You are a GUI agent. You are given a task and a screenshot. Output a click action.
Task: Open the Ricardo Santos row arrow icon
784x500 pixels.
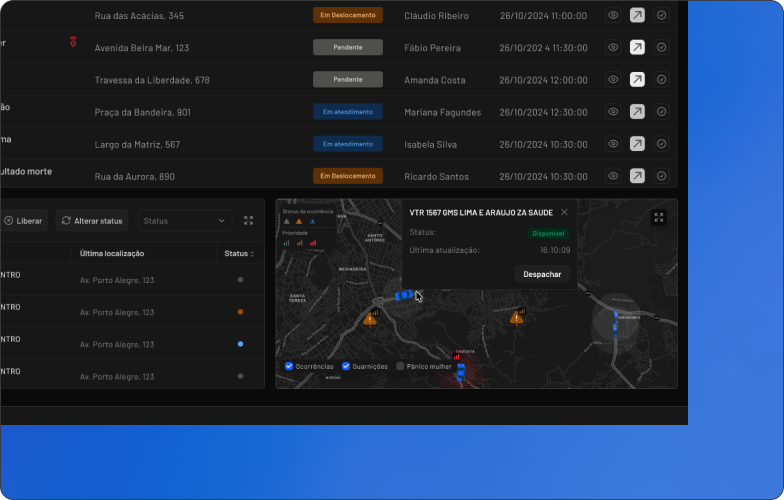click(637, 176)
